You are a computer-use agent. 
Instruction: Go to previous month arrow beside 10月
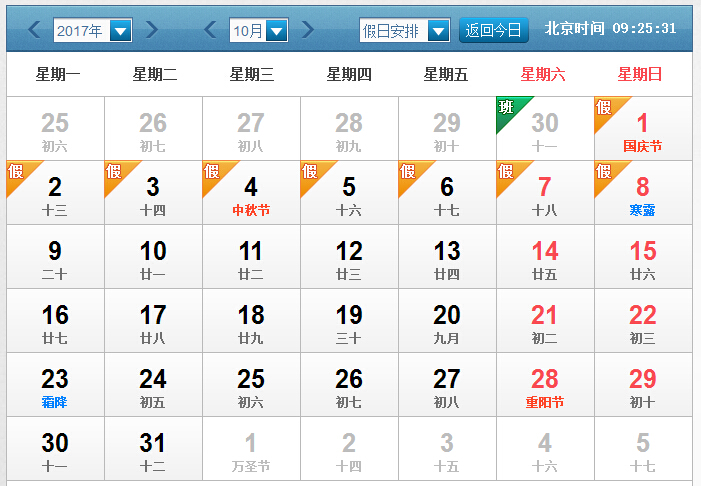(x=210, y=30)
